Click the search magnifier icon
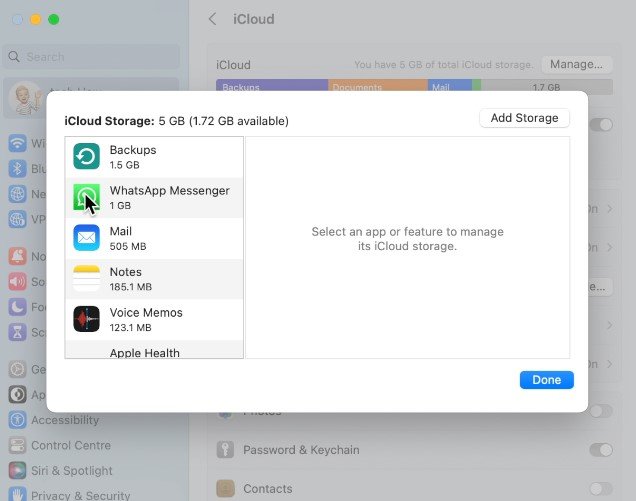 point(14,56)
